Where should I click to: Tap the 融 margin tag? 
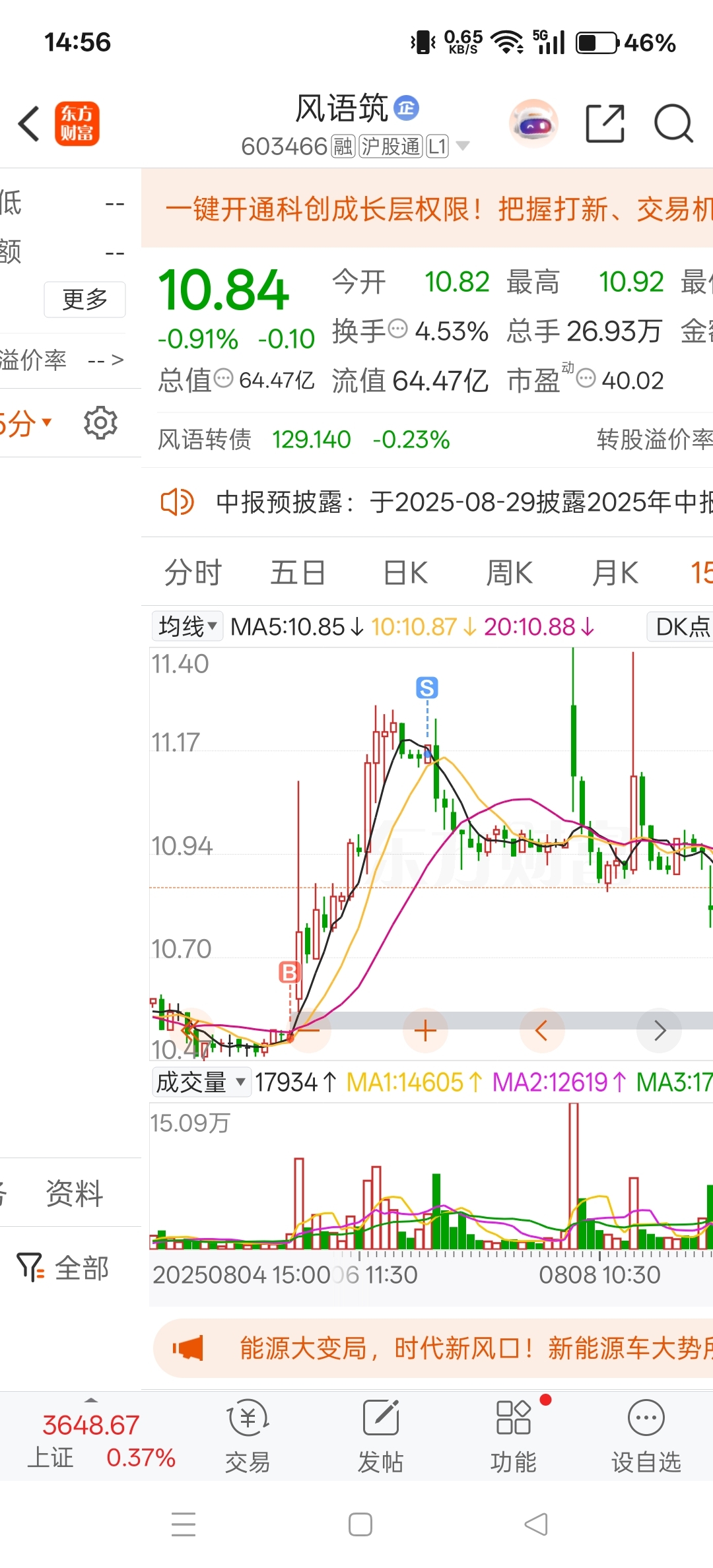343,146
